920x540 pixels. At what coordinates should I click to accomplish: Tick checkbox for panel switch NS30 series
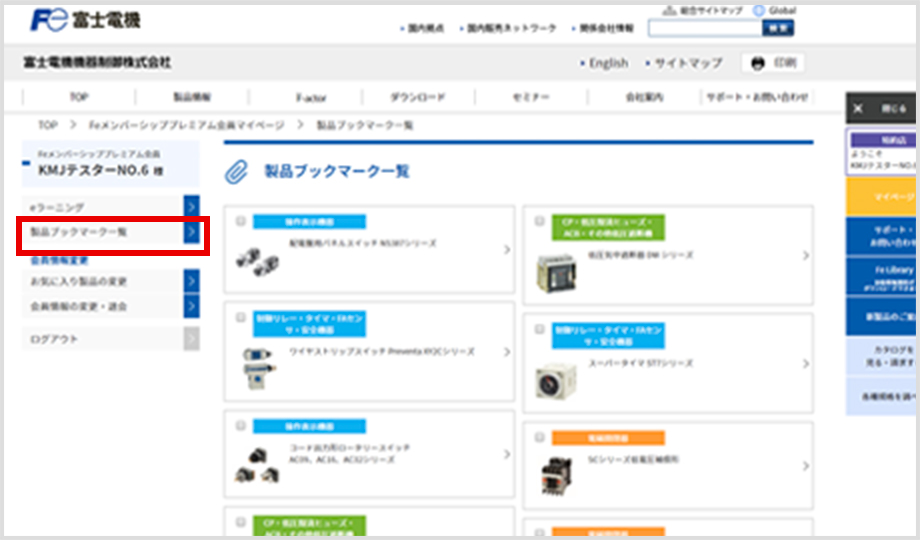[x=241, y=221]
